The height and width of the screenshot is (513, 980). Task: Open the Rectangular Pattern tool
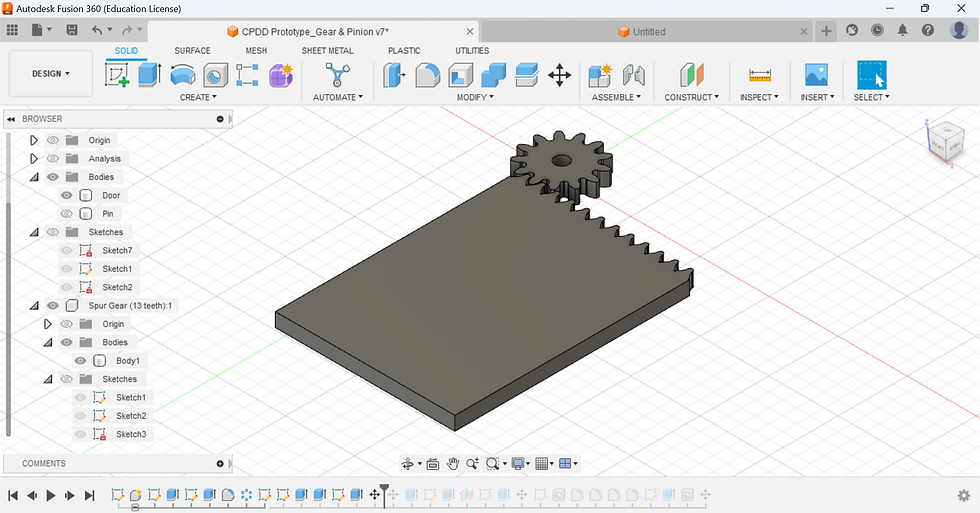tap(248, 76)
